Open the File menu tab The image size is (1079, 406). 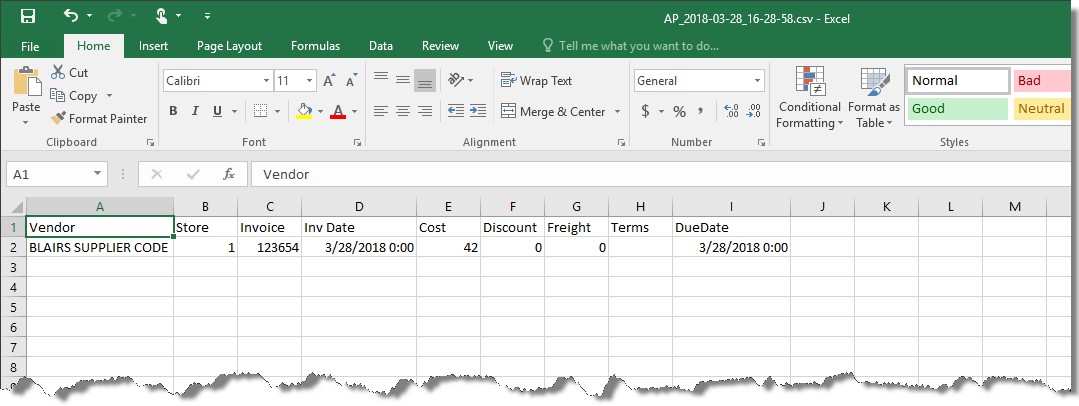point(30,46)
